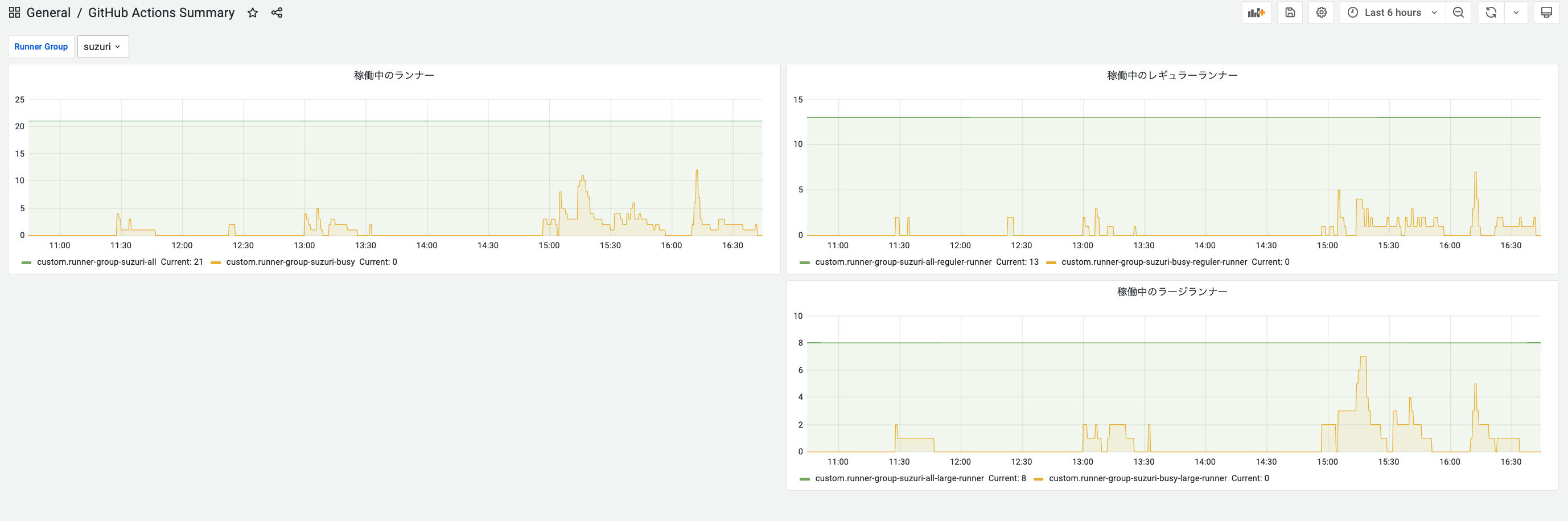Enable cycle view mode with monitor icon
Viewport: 1568px width, 521px height.
point(1546,12)
